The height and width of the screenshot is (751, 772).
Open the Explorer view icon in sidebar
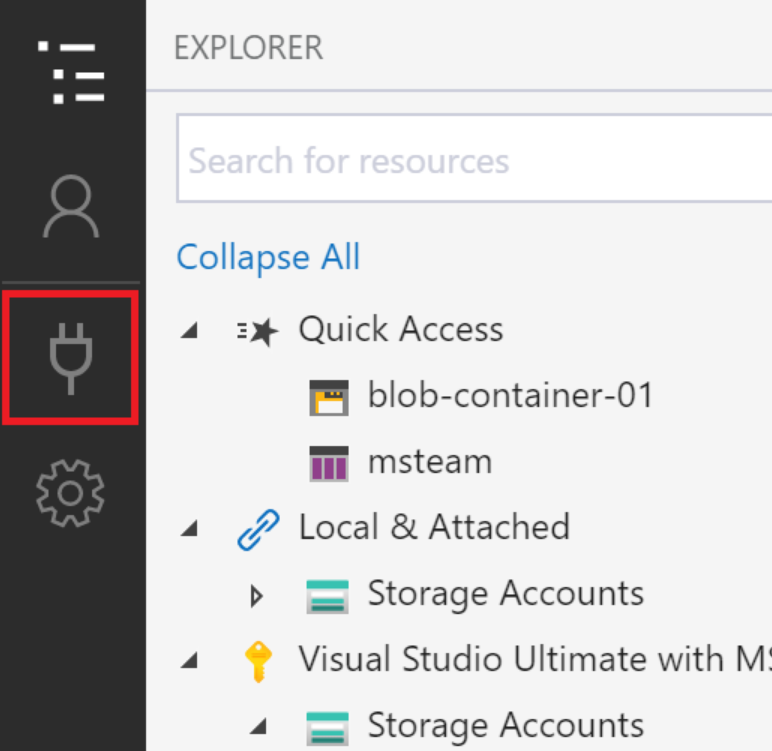[71, 72]
